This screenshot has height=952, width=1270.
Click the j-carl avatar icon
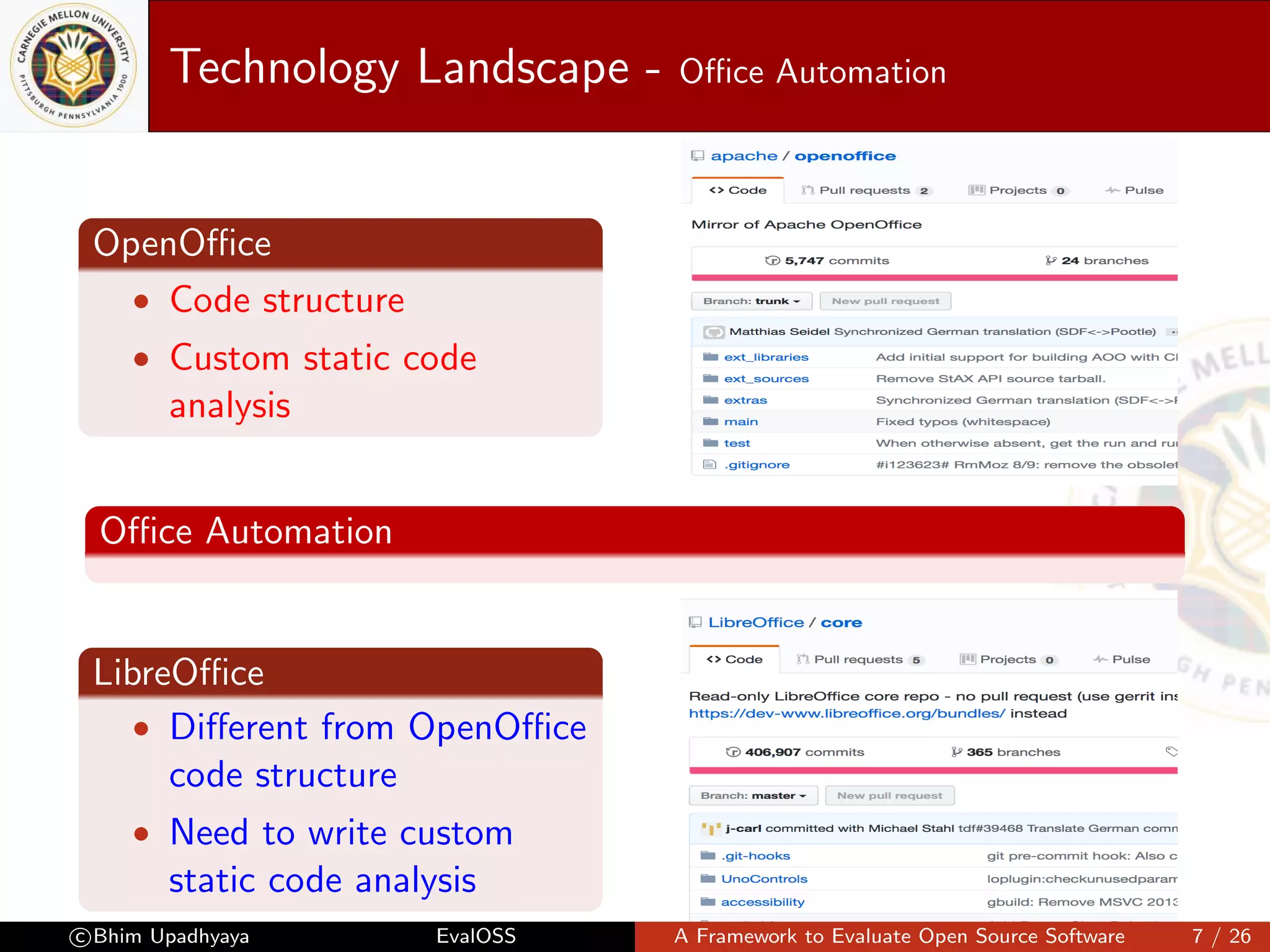pos(711,829)
